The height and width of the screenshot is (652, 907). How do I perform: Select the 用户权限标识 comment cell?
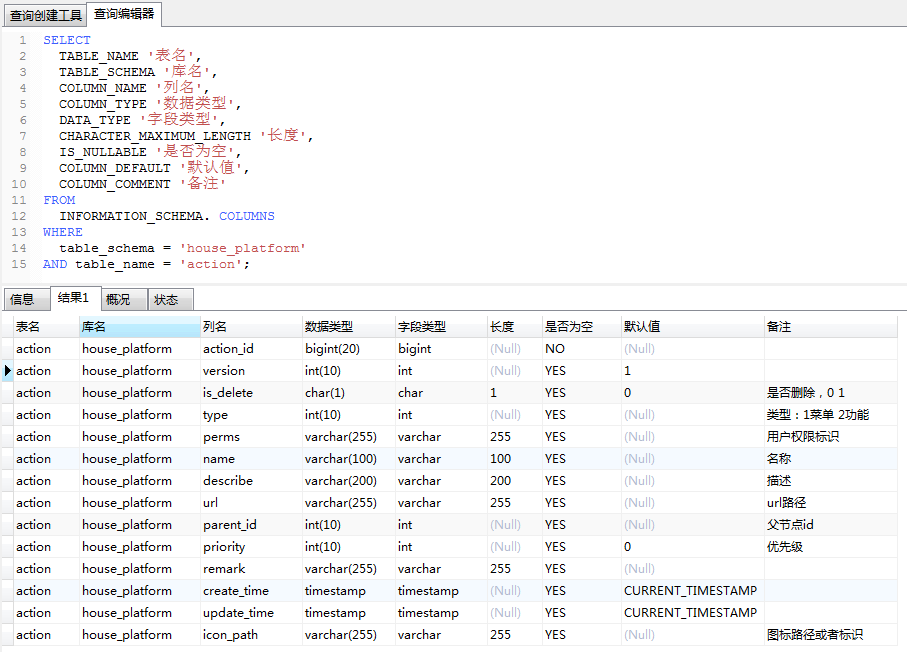pyautogui.click(x=831, y=437)
